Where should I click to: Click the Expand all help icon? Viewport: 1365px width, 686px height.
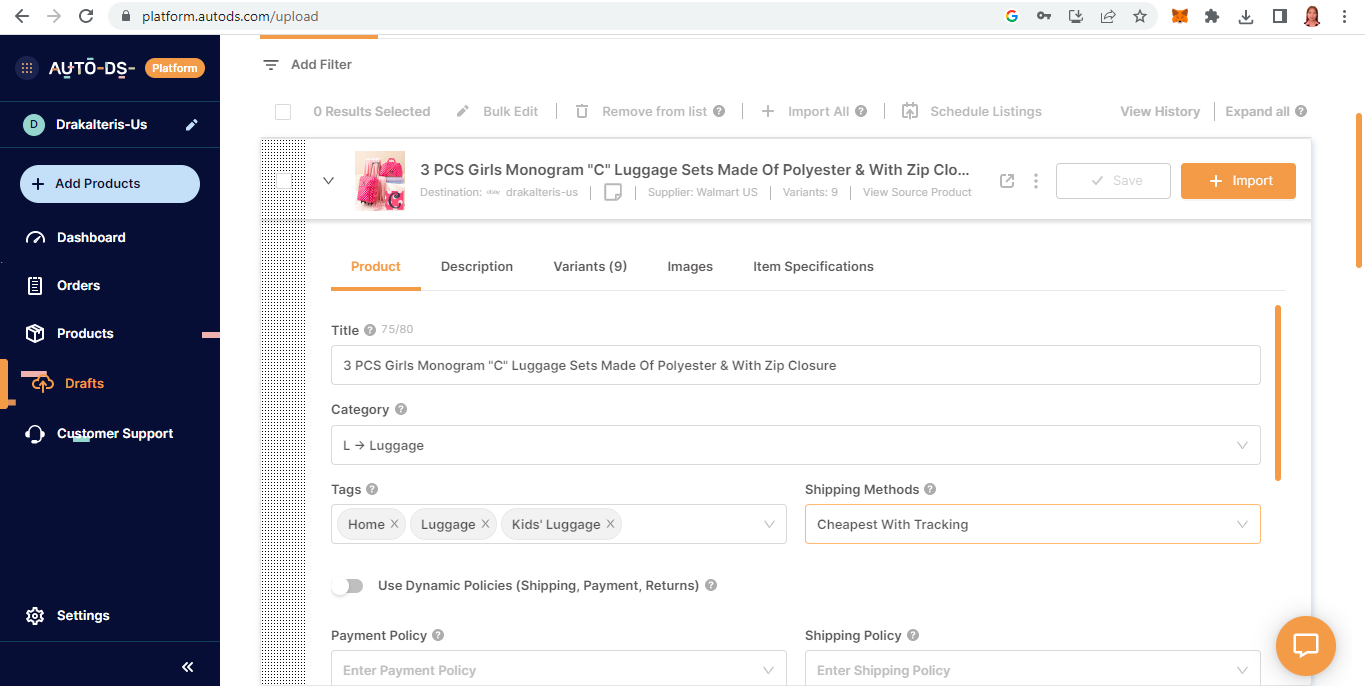1301,112
